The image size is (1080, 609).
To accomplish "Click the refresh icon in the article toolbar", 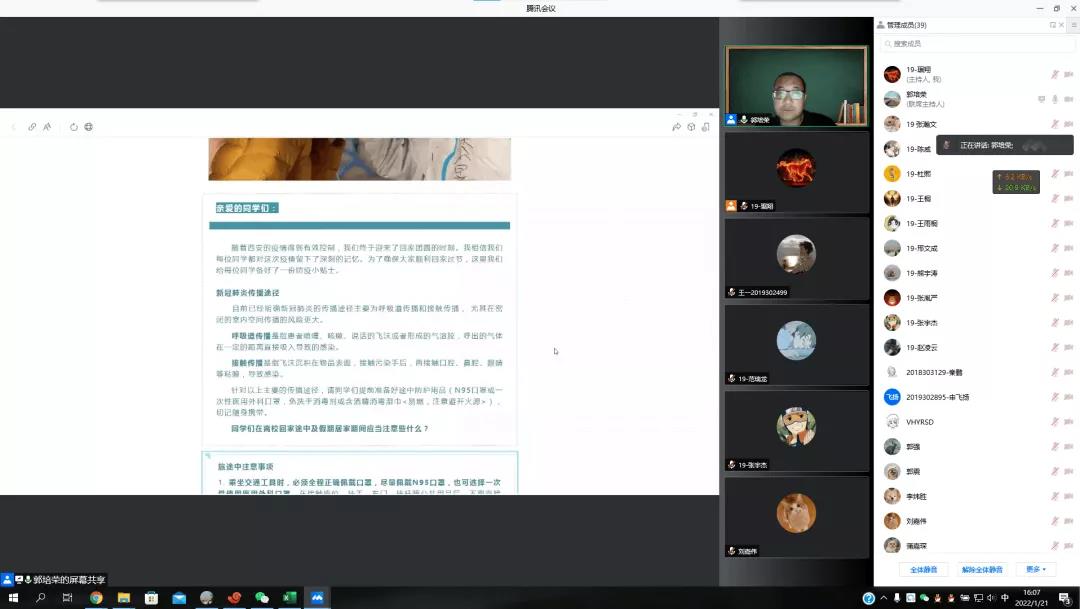I will point(73,127).
